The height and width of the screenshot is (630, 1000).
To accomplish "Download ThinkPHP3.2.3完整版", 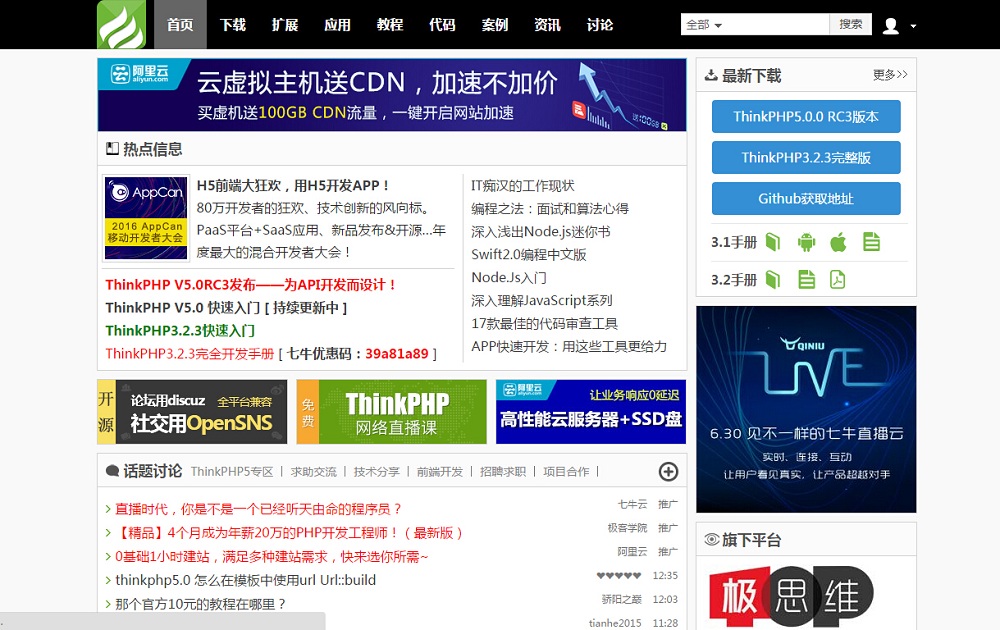I will point(806,158).
